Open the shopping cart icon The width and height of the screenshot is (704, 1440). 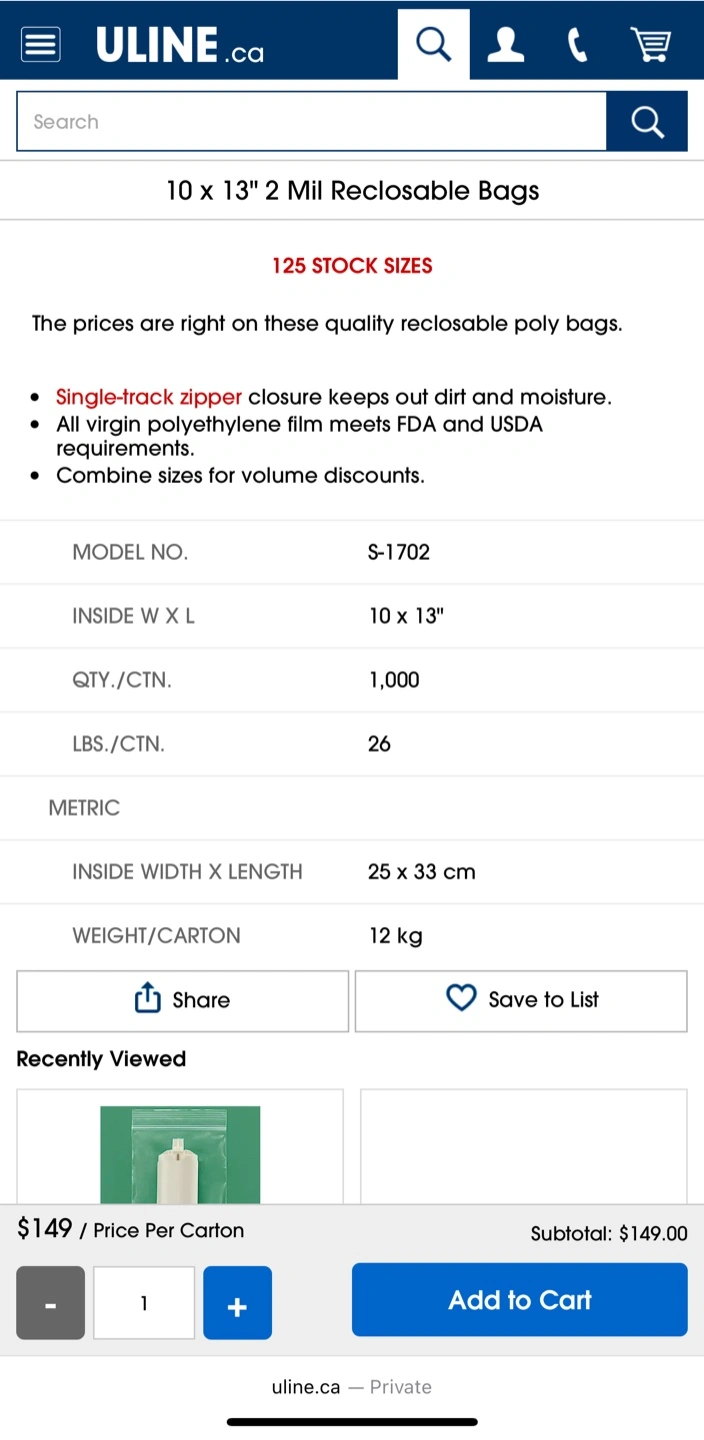tap(650, 44)
